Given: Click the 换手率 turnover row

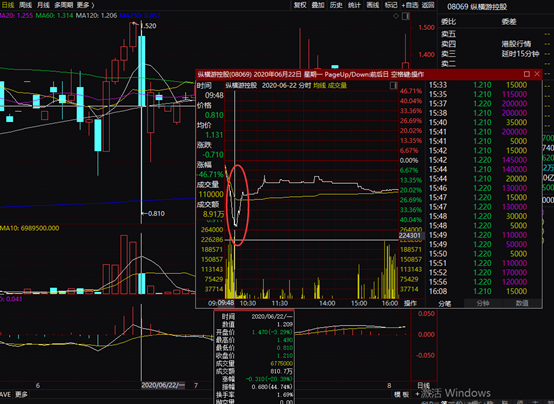Looking at the screenshot, I should click(x=254, y=394).
